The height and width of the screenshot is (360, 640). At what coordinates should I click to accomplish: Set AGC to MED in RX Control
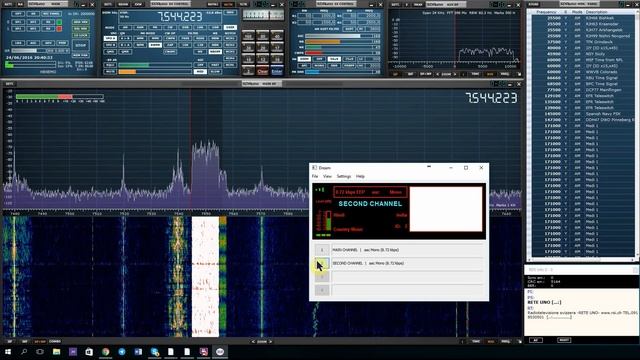(x=200, y=72)
